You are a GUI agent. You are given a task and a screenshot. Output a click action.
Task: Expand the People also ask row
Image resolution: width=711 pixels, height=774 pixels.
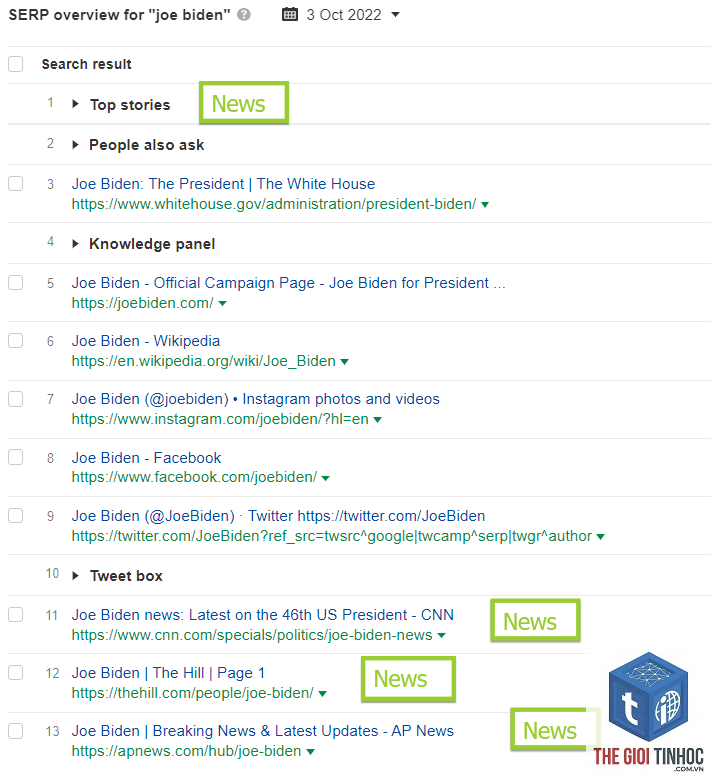point(75,145)
